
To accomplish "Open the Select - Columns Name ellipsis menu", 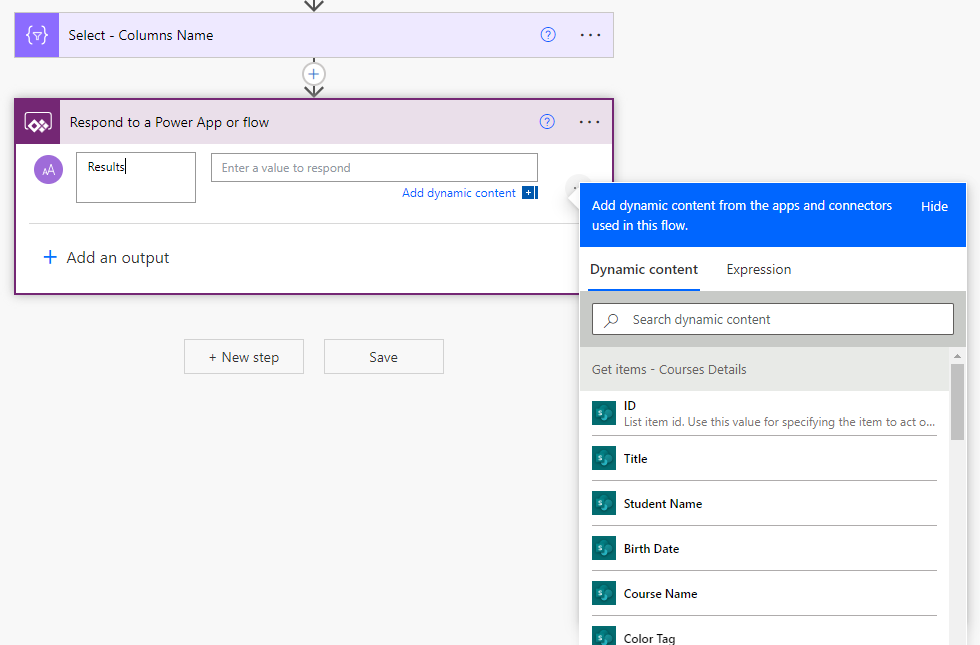I will pyautogui.click(x=591, y=35).
